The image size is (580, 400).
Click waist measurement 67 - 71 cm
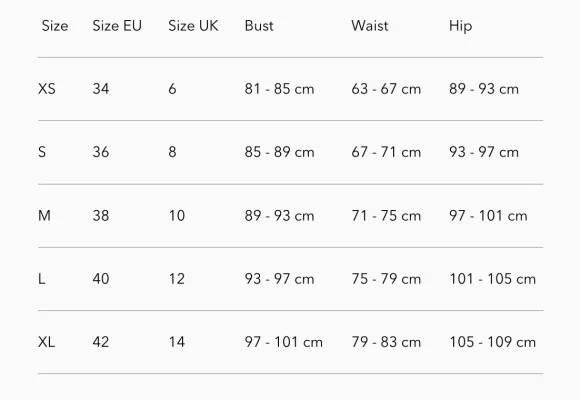click(x=386, y=152)
